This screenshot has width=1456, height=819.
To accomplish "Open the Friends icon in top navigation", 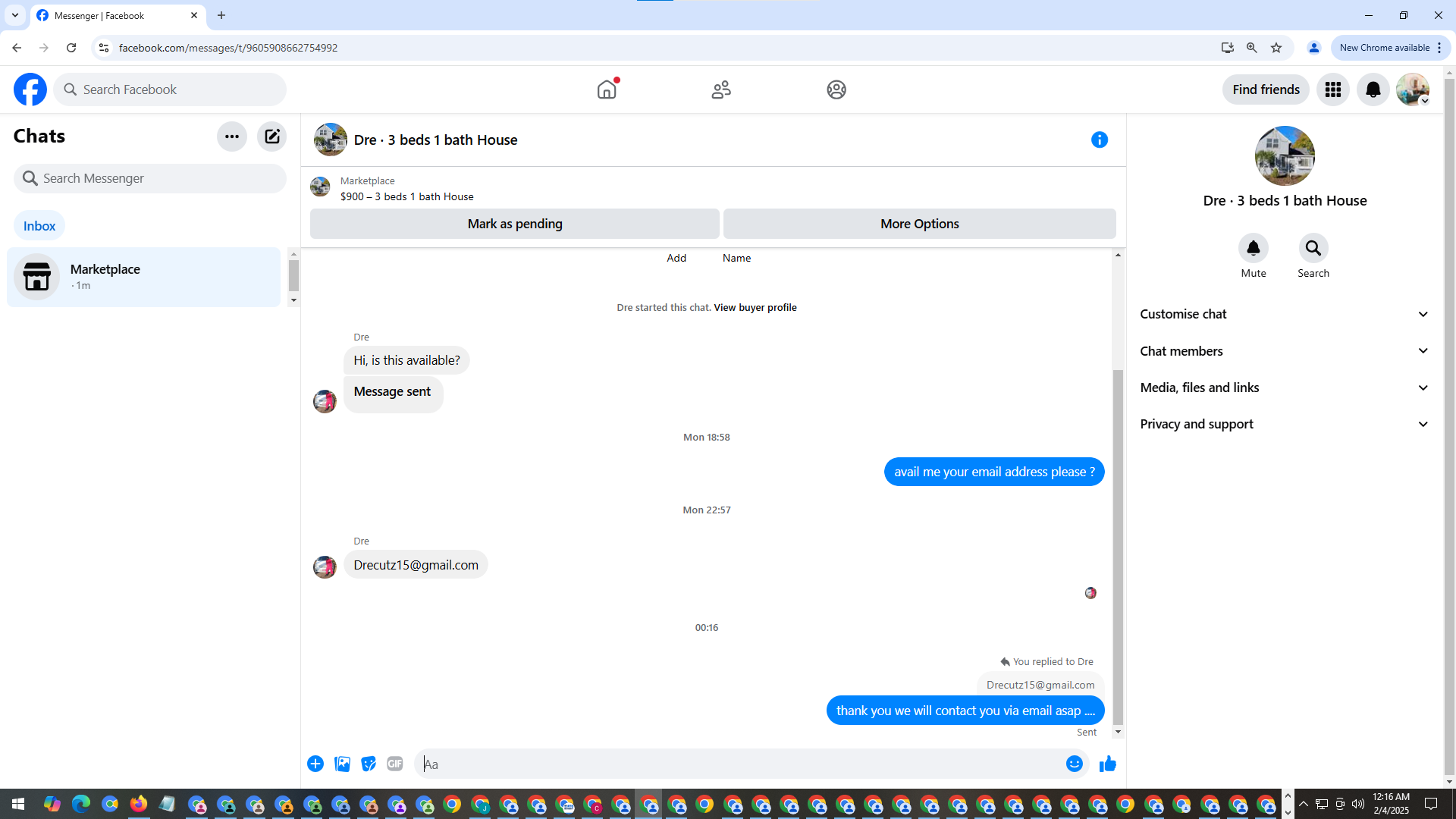I will (721, 89).
